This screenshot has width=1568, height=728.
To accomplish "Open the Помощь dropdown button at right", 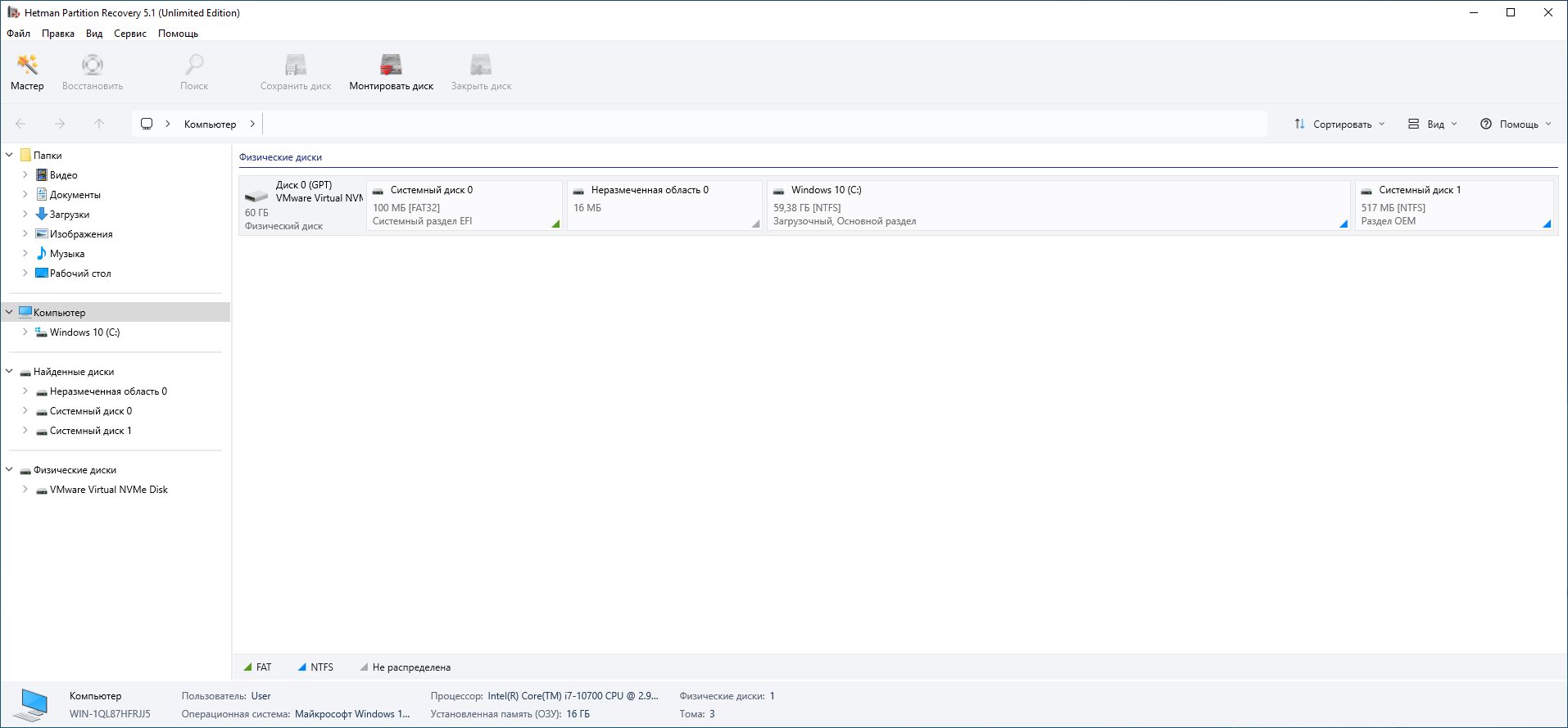I will pos(1516,124).
